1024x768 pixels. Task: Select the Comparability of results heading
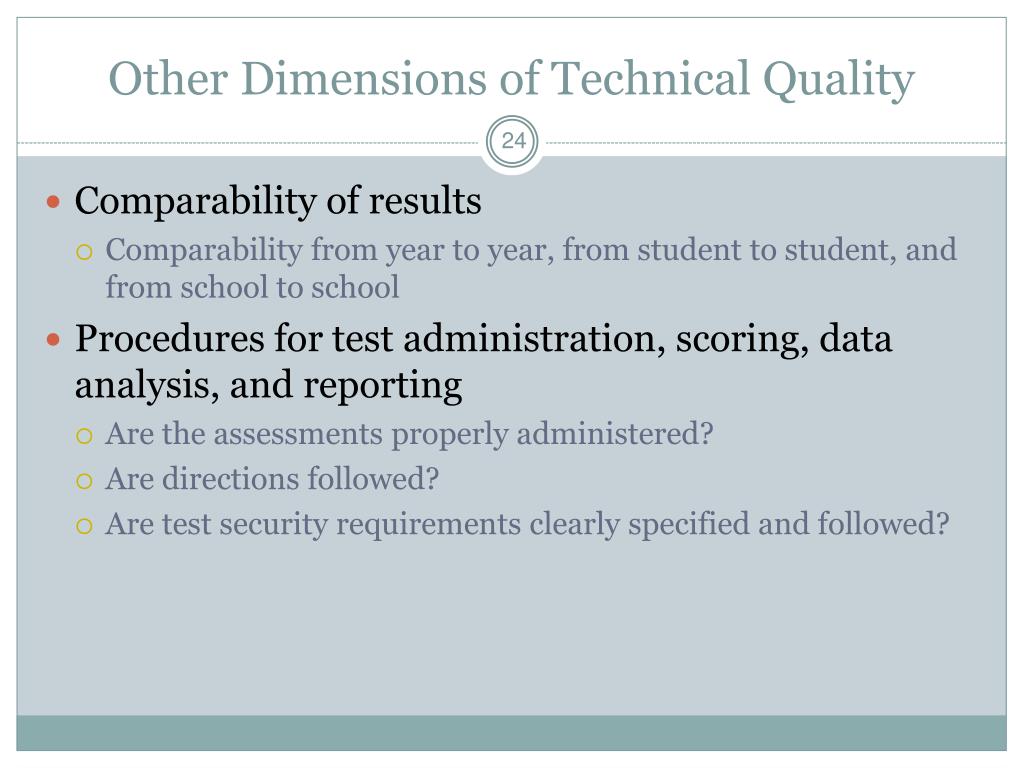coord(278,200)
